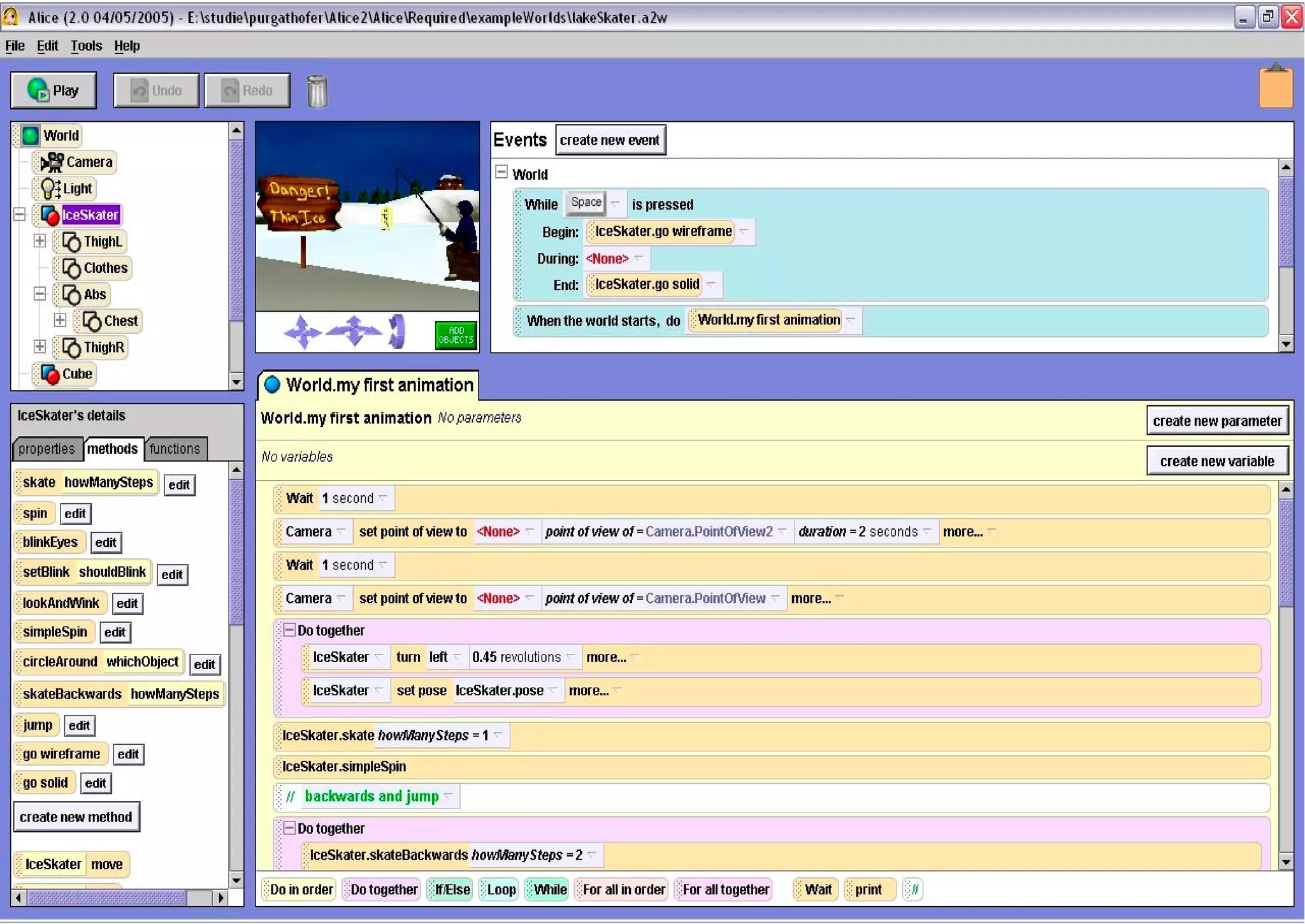This screenshot has height=924, width=1305.
Task: Click the trash can icon
Action: pyautogui.click(x=317, y=91)
